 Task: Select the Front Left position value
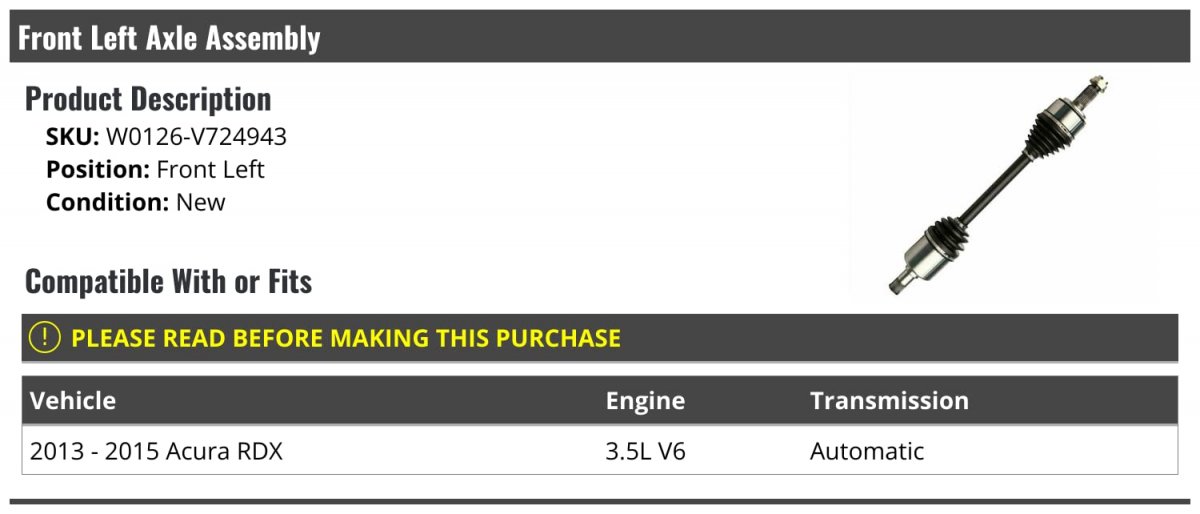click(210, 169)
